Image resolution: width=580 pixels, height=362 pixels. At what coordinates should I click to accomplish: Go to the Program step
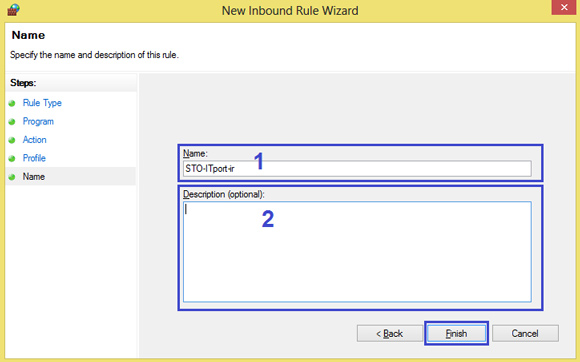click(x=38, y=121)
